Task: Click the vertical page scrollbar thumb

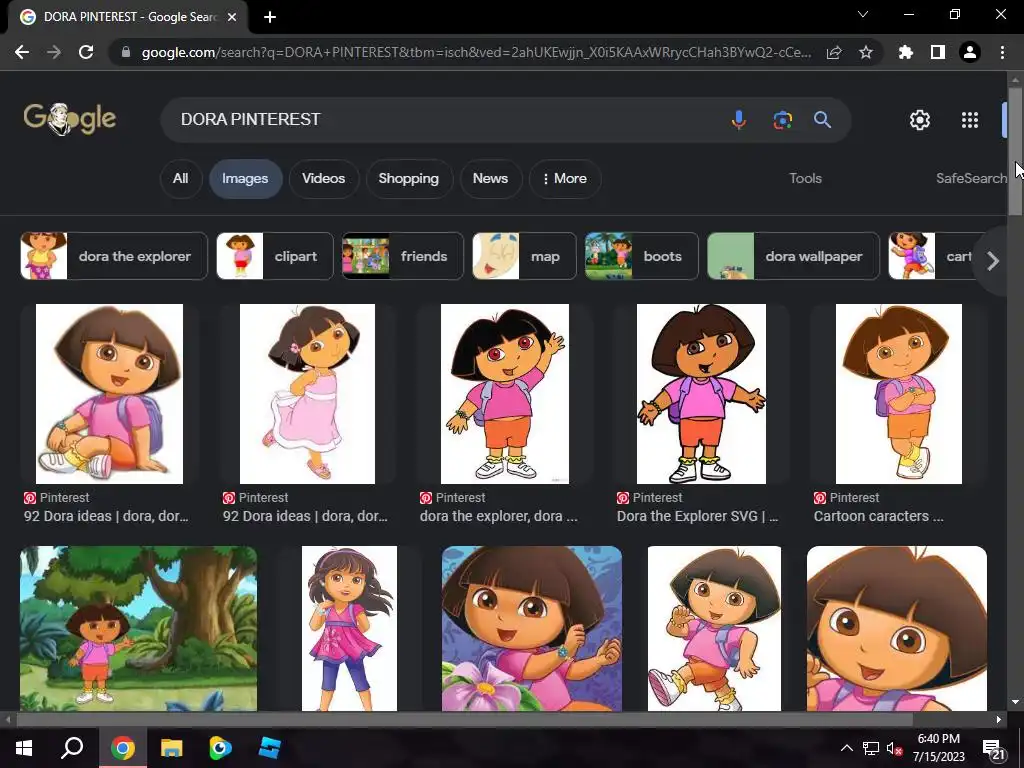Action: tap(1015, 150)
